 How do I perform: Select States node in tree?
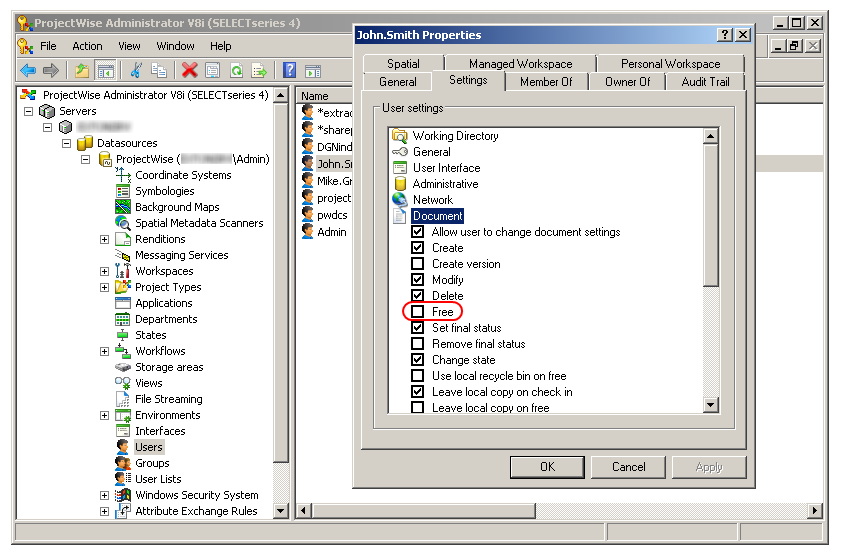point(150,335)
